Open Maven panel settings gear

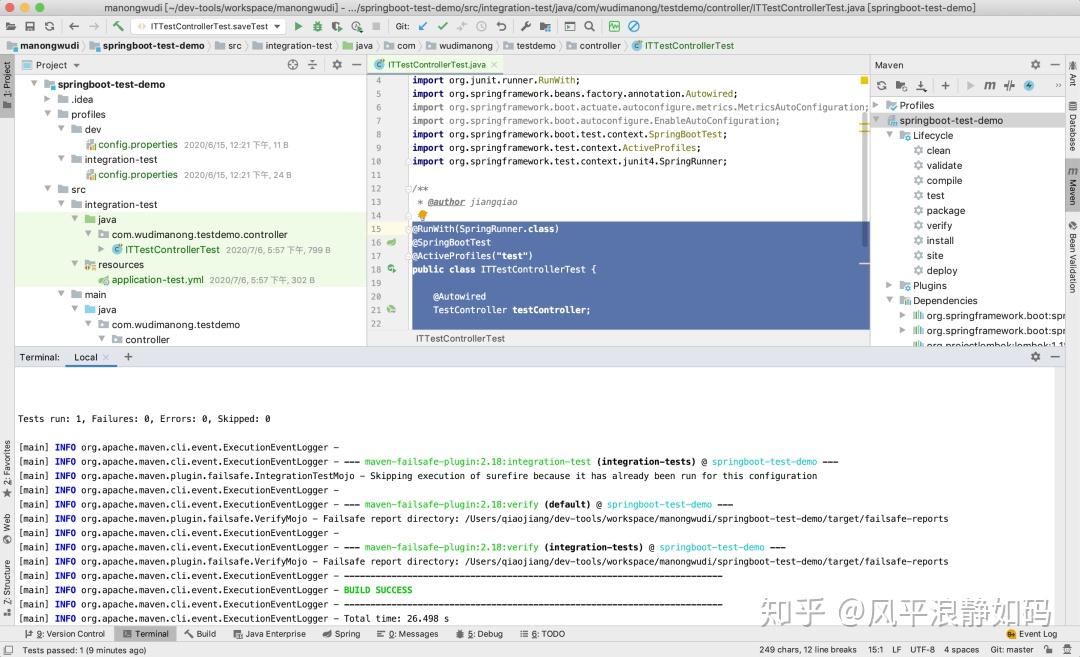click(1035, 65)
